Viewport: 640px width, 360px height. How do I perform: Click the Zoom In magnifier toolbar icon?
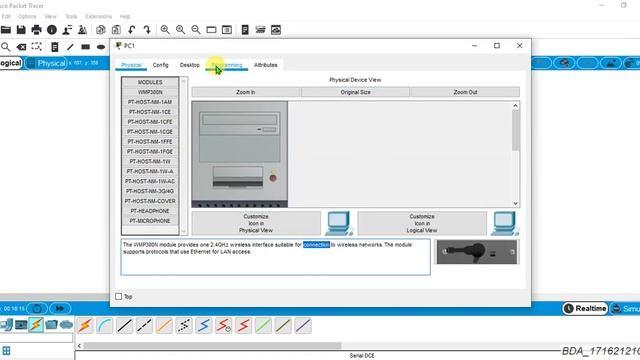tap(165, 30)
